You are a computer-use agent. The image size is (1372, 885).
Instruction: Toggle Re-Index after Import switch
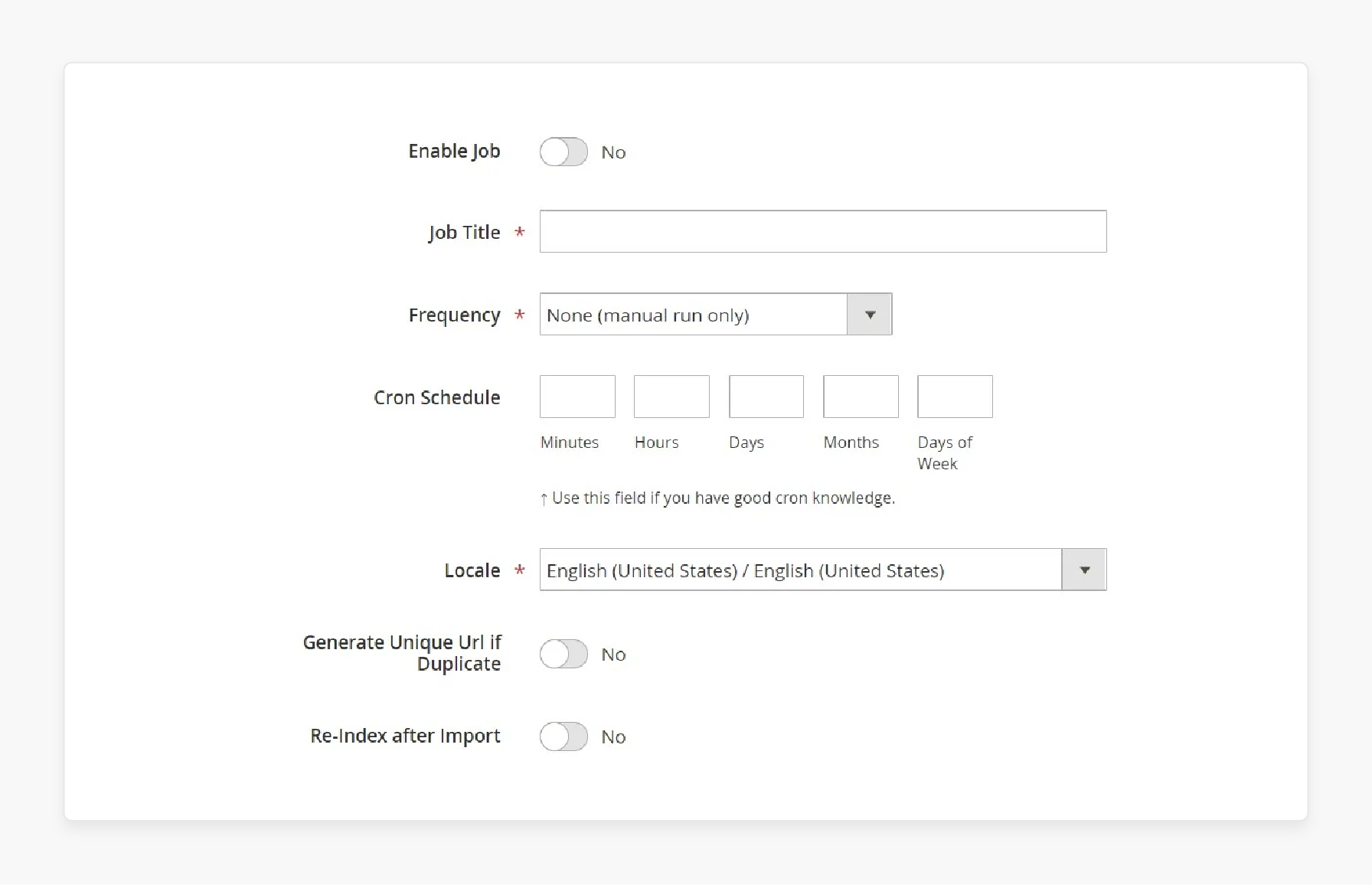[563, 736]
